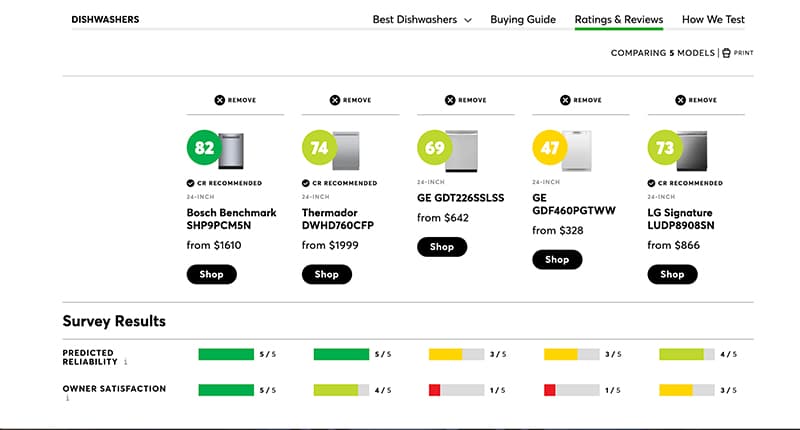Go to How We Test

pos(713,19)
